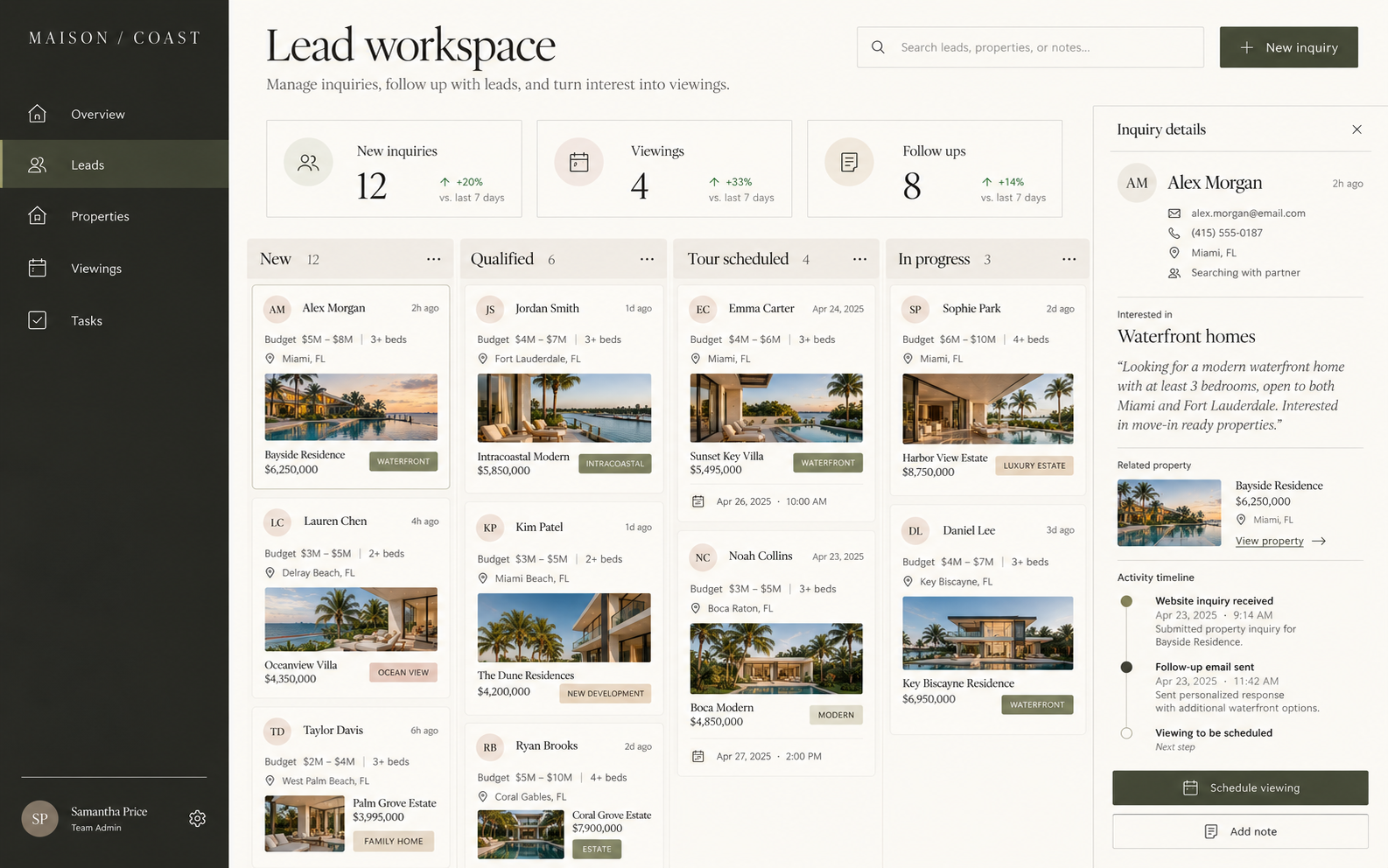Click the location pin beside Miami, FL in details
Image resolution: width=1388 pixels, height=868 pixels.
click(x=1174, y=253)
